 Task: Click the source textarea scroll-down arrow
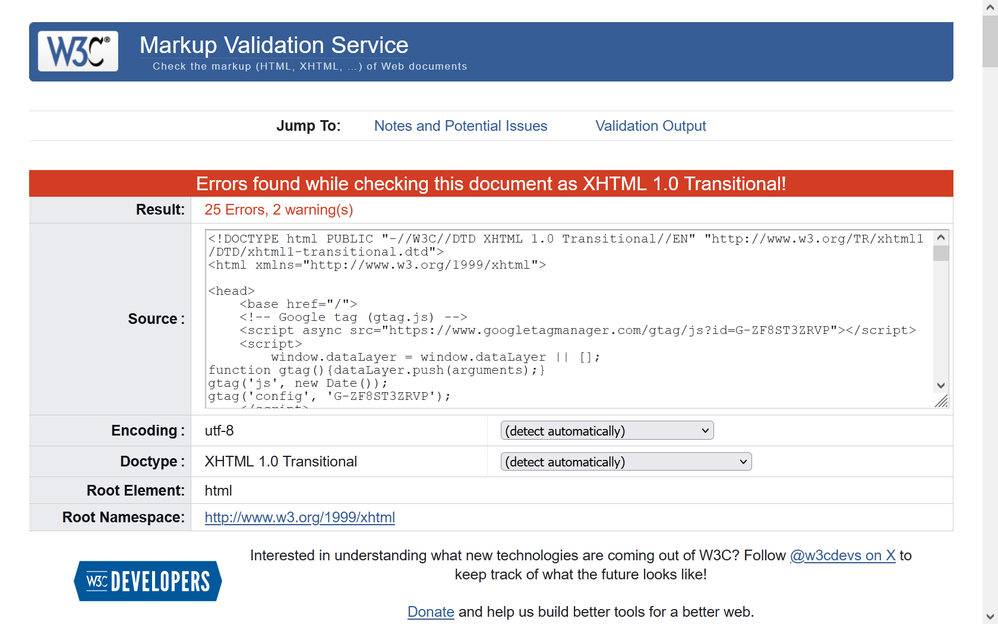point(940,385)
